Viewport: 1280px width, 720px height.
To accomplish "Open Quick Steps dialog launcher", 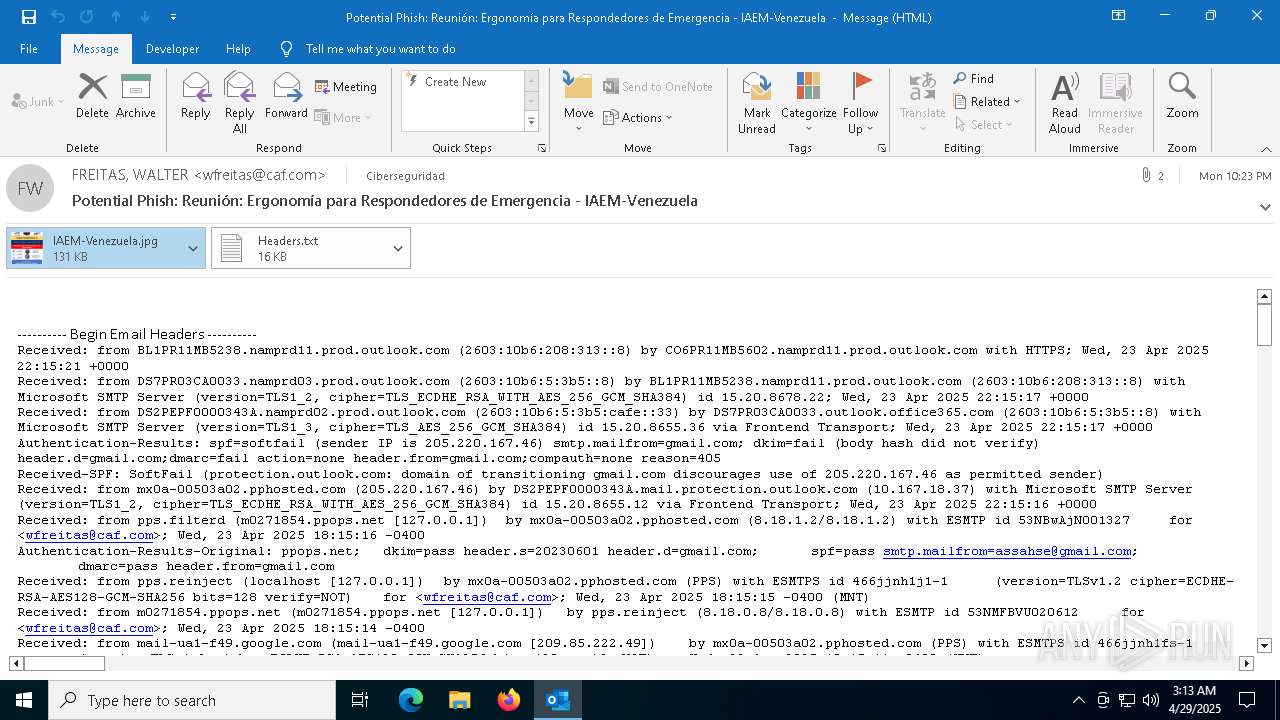I will (x=542, y=148).
